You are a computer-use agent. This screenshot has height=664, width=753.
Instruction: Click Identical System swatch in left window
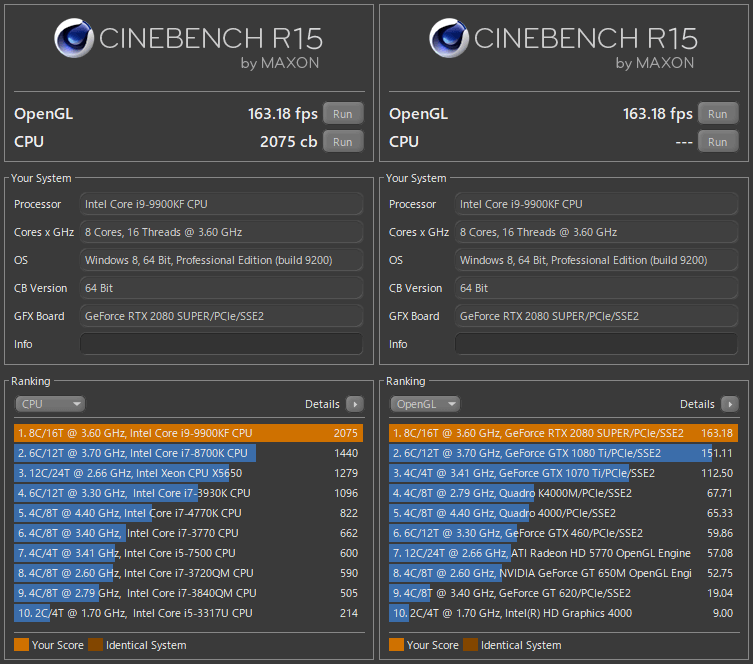tap(96, 645)
